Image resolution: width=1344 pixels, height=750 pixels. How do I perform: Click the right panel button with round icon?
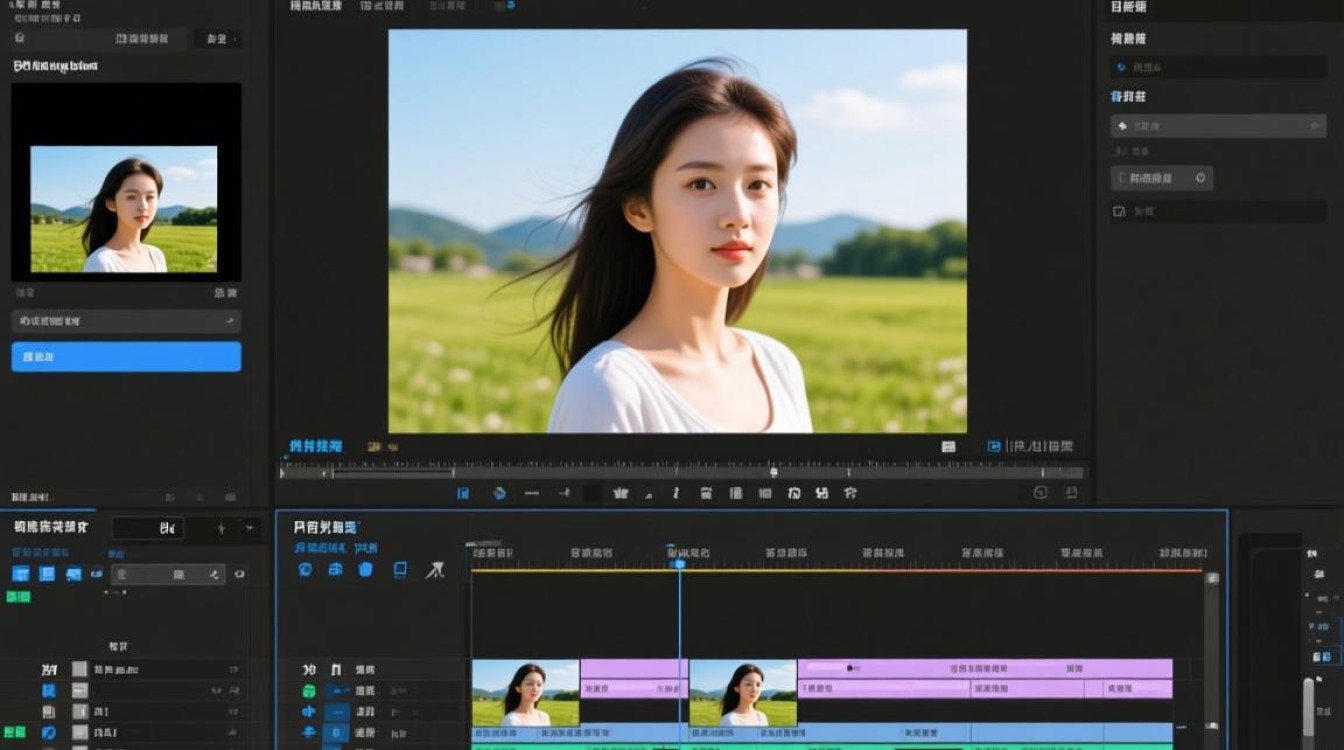(x=1162, y=178)
